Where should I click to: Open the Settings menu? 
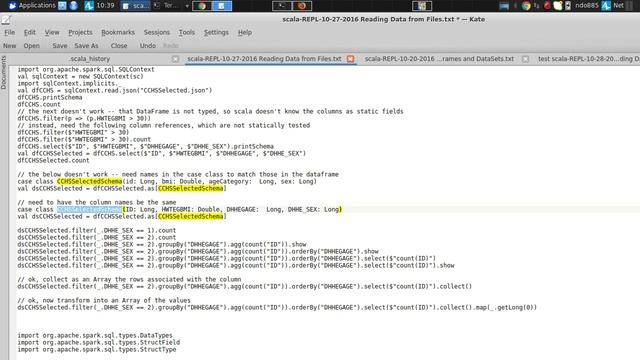216,32
